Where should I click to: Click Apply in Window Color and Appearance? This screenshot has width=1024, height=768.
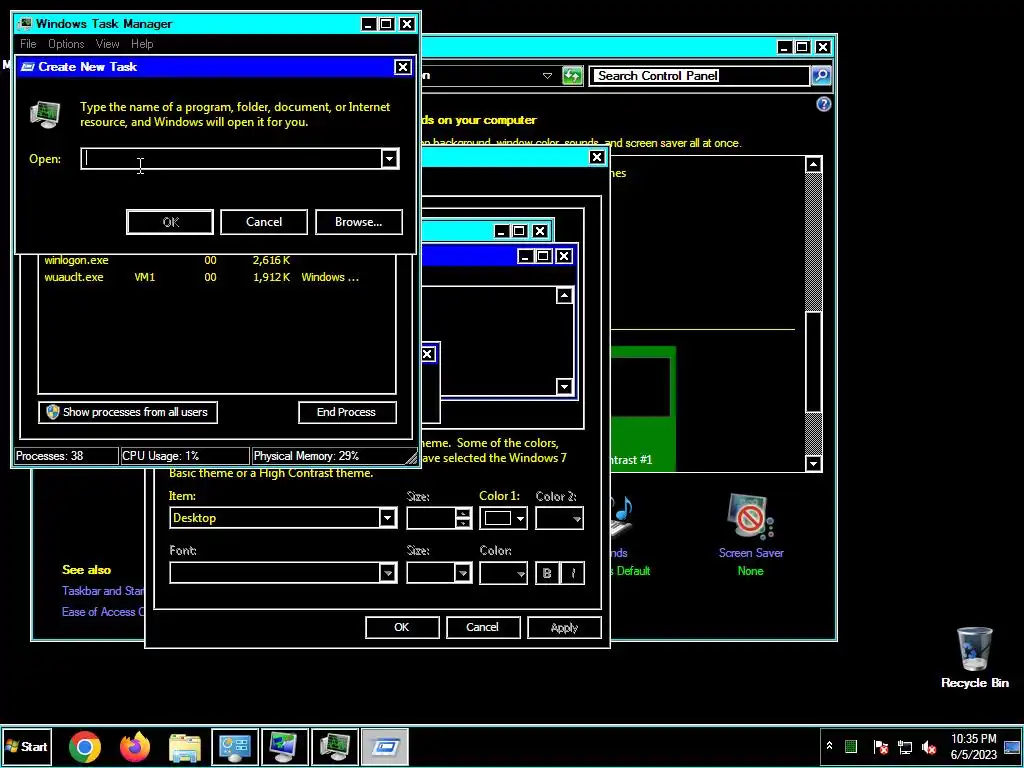coord(564,627)
